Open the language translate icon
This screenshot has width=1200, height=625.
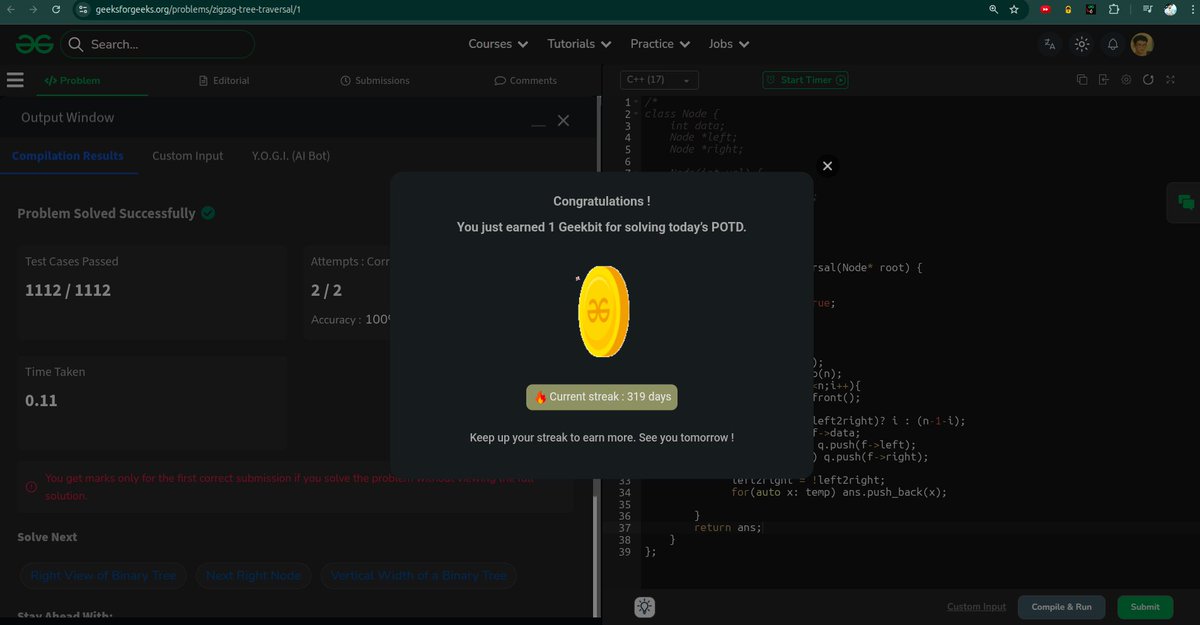[1049, 44]
